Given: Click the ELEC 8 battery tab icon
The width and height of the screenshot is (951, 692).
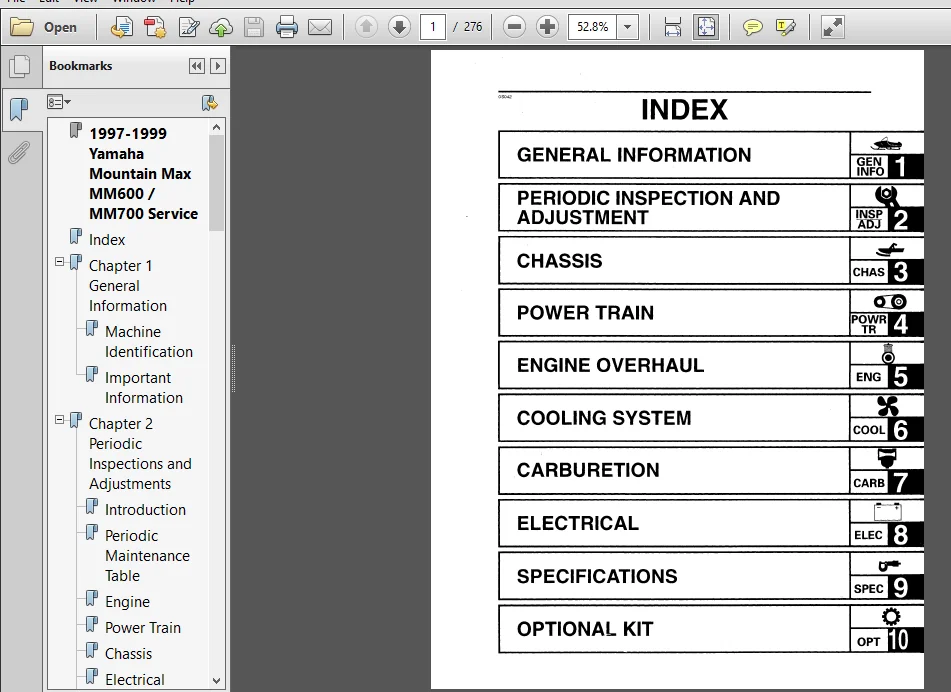Looking at the screenshot, I should [x=887, y=523].
